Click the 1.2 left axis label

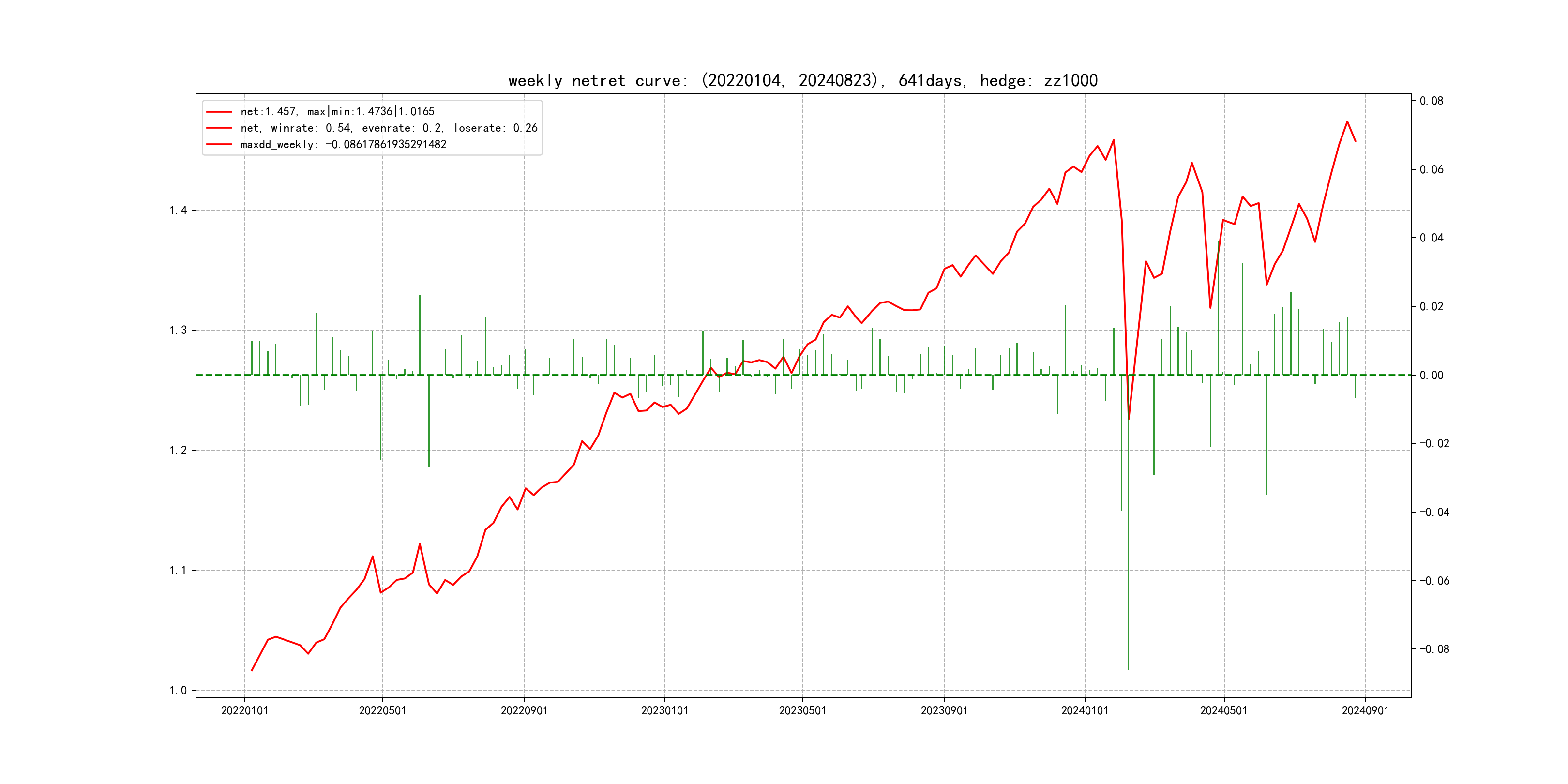pyautogui.click(x=178, y=451)
